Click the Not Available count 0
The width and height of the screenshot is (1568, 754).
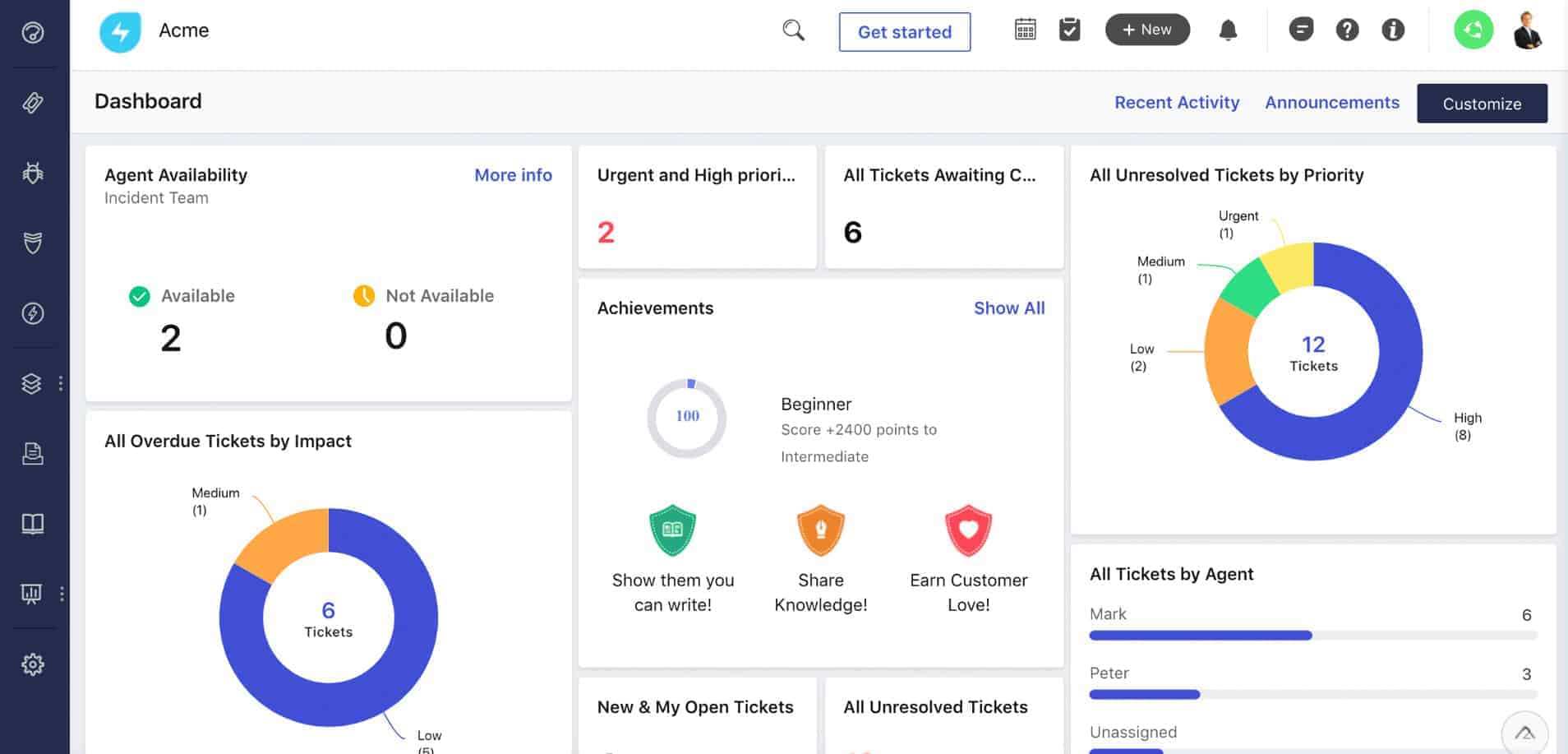(395, 335)
